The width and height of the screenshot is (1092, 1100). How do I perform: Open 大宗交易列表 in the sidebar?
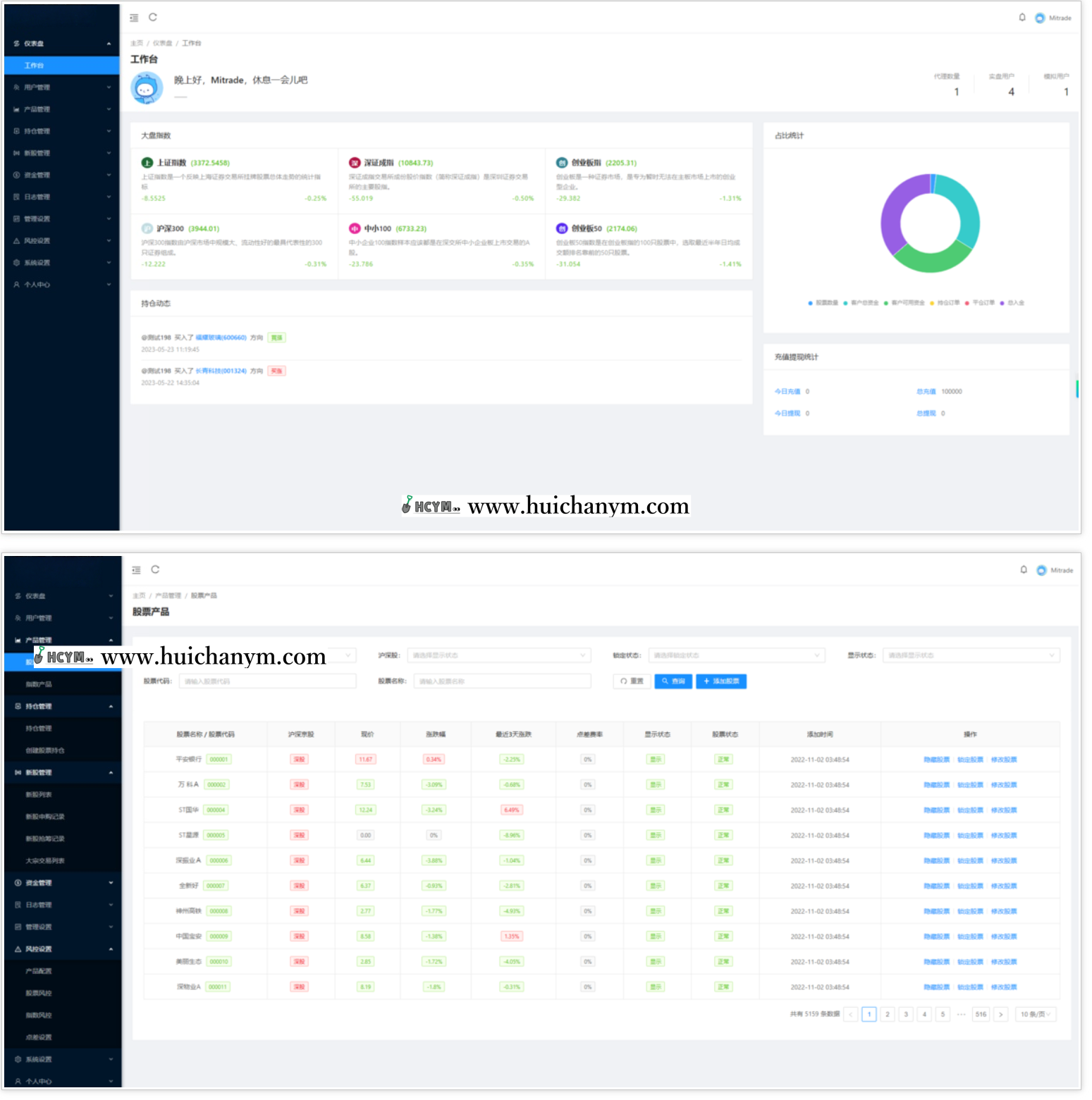[45, 860]
